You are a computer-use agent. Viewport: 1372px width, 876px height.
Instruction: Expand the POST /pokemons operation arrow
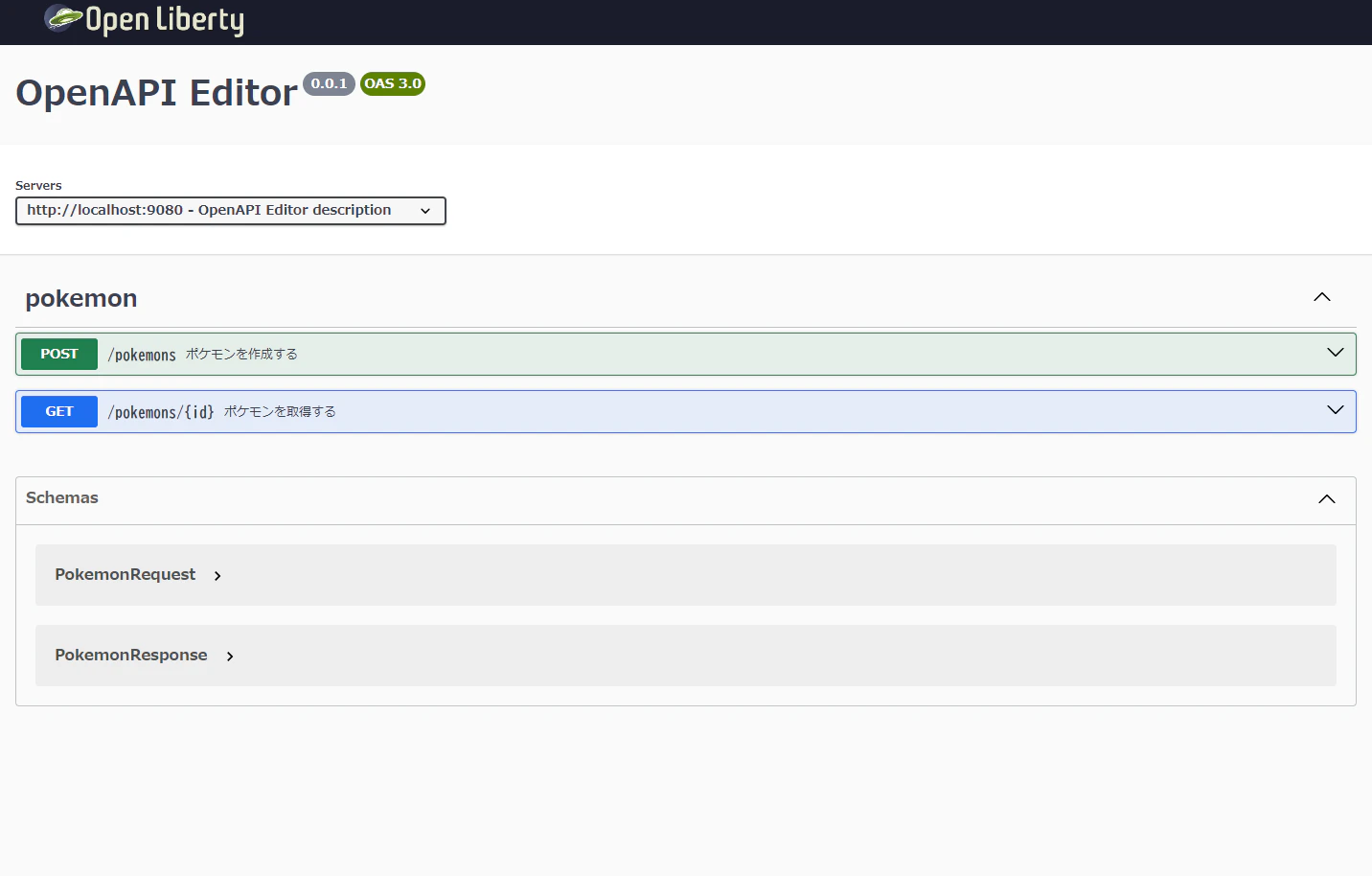point(1336,353)
